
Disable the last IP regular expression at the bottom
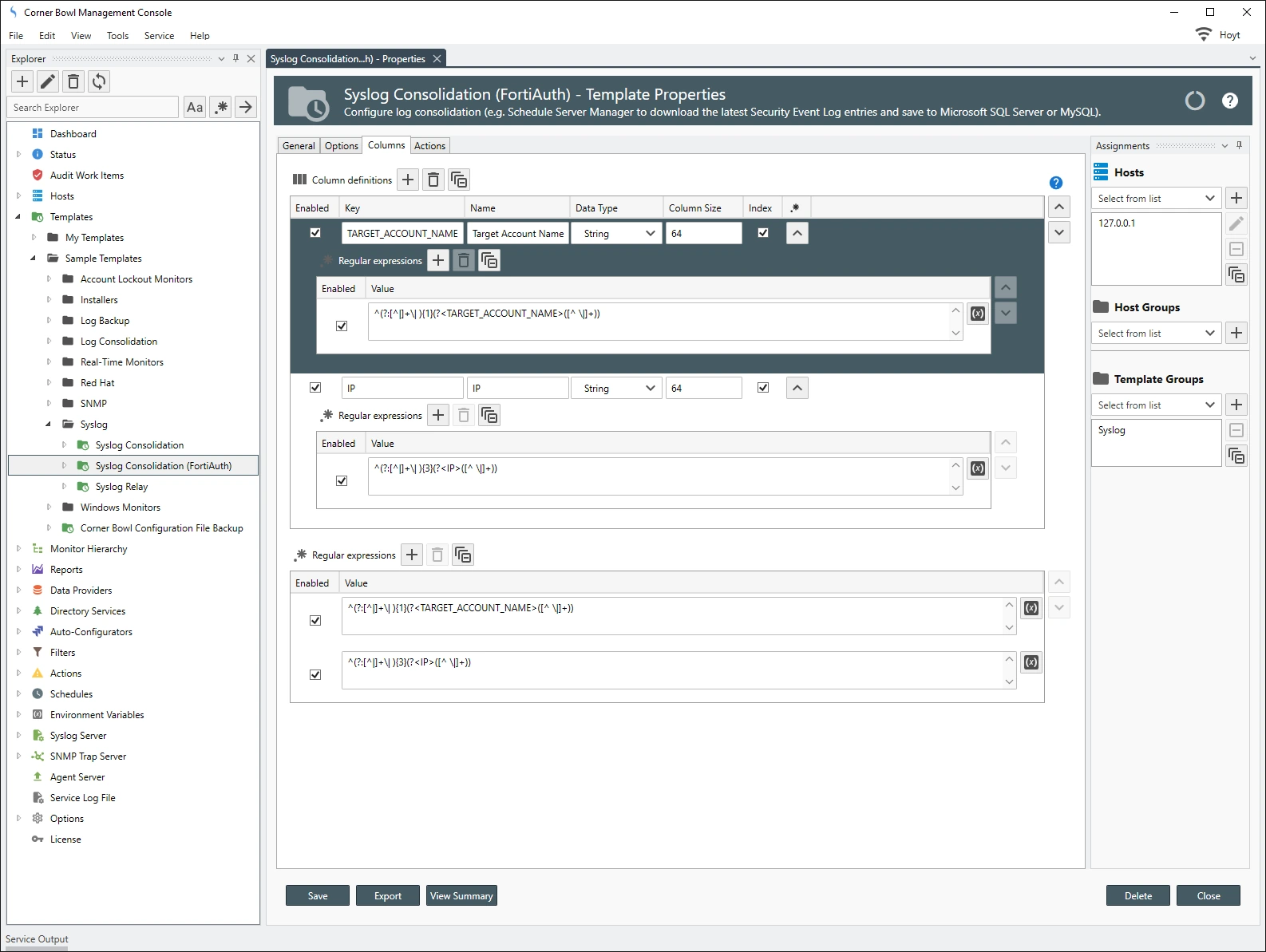[x=315, y=674]
